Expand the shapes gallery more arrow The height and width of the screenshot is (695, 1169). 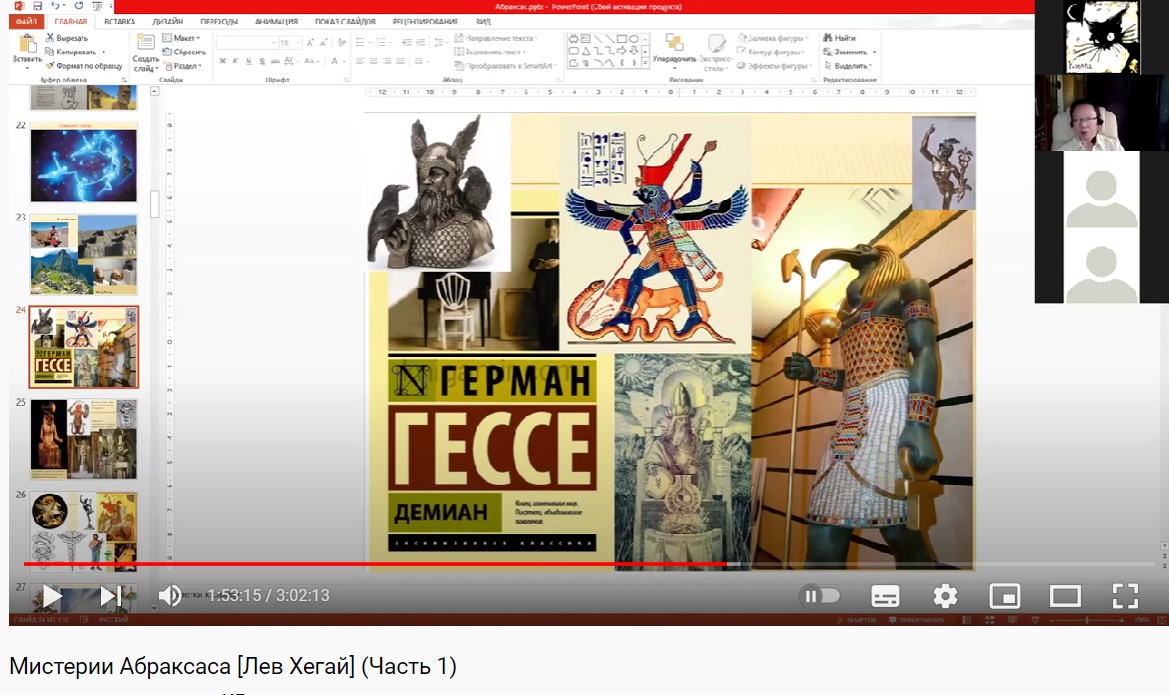pos(646,65)
